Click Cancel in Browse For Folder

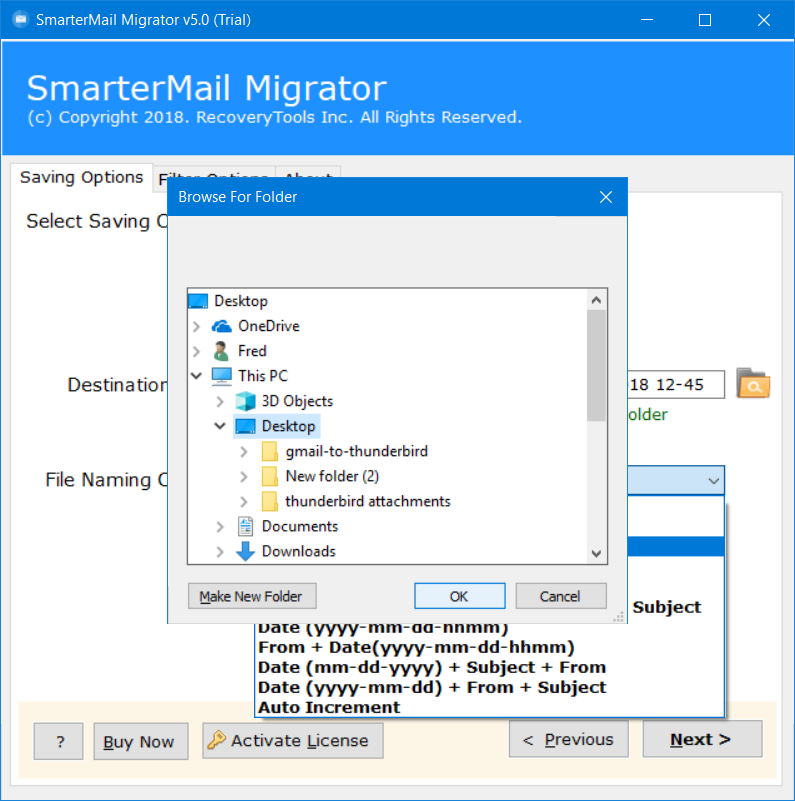pyautogui.click(x=560, y=596)
